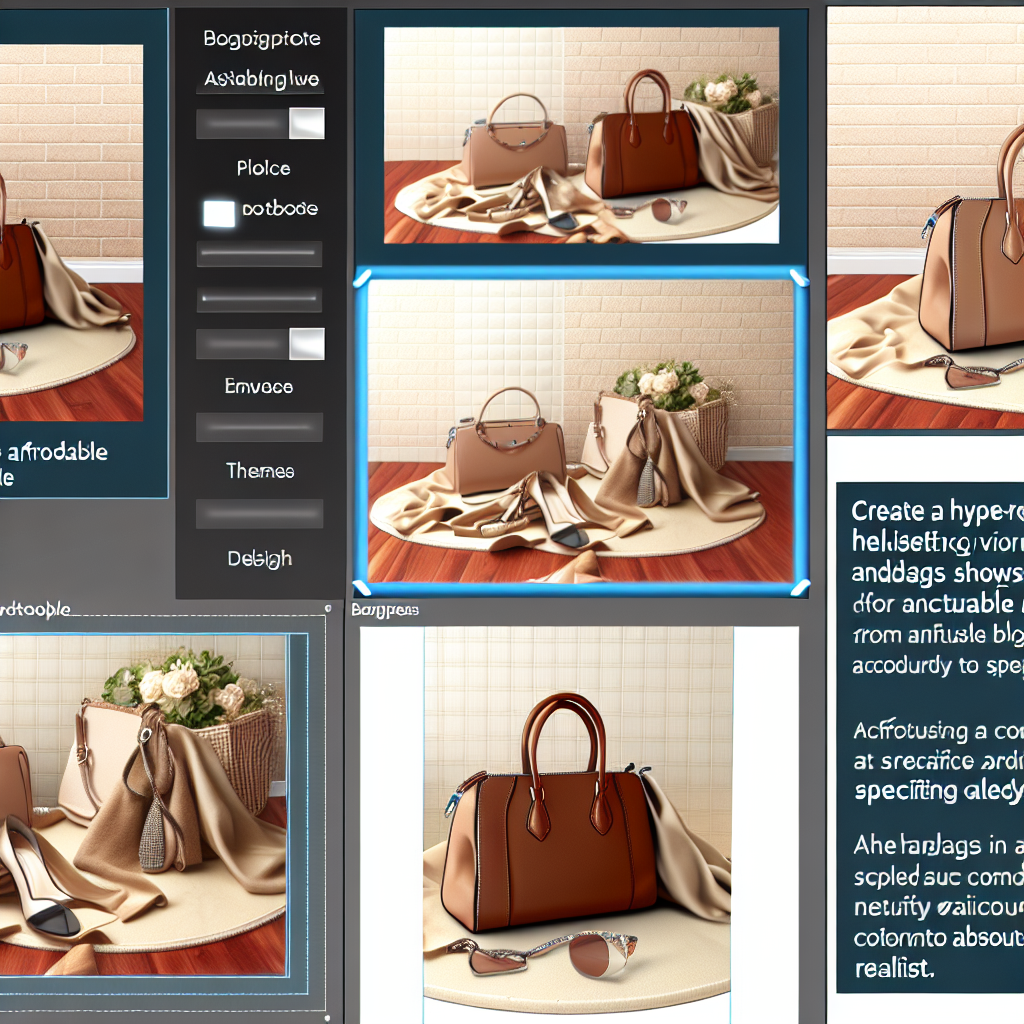Select the 'Debigh' option at the sidebar bottom
The width and height of the screenshot is (1024, 1024).
[259, 559]
